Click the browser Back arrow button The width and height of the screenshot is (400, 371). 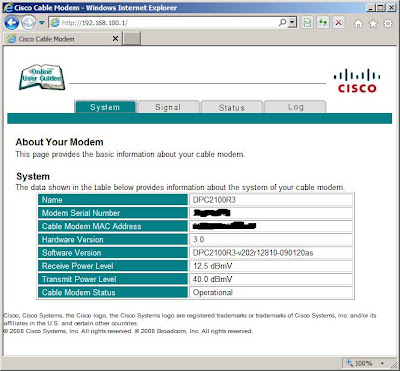[12, 23]
